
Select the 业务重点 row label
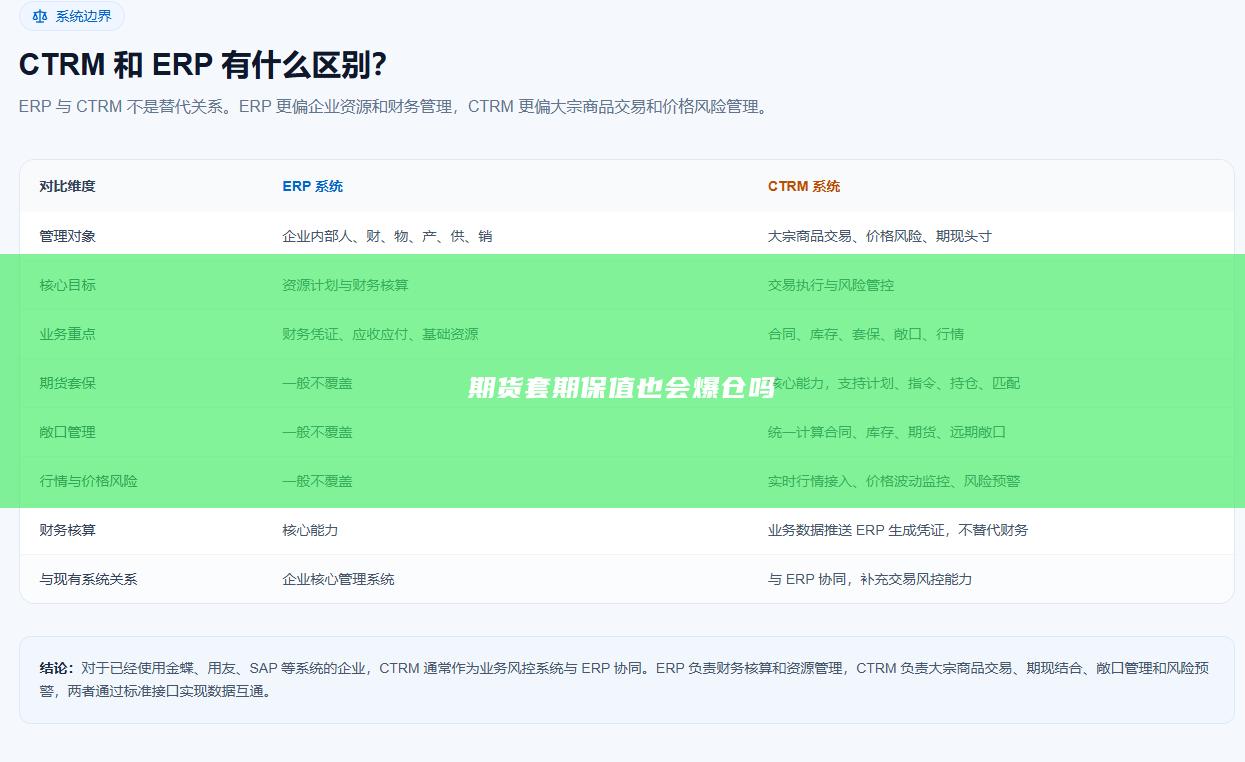[x=68, y=334]
